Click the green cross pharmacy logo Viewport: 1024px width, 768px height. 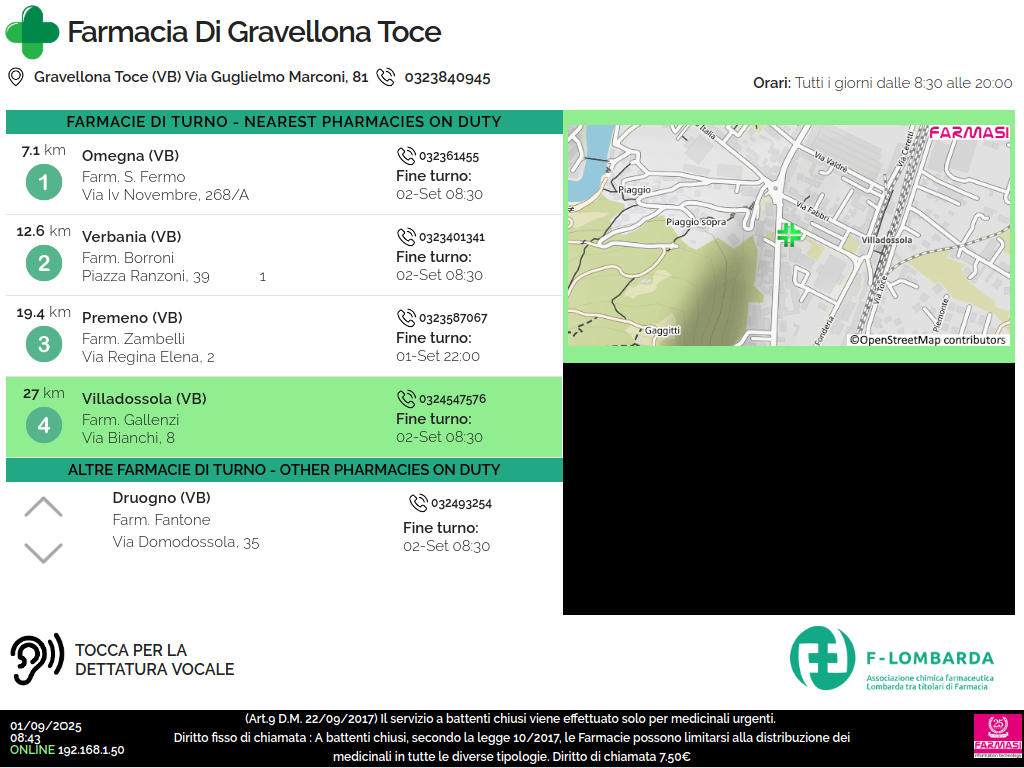(x=32, y=32)
